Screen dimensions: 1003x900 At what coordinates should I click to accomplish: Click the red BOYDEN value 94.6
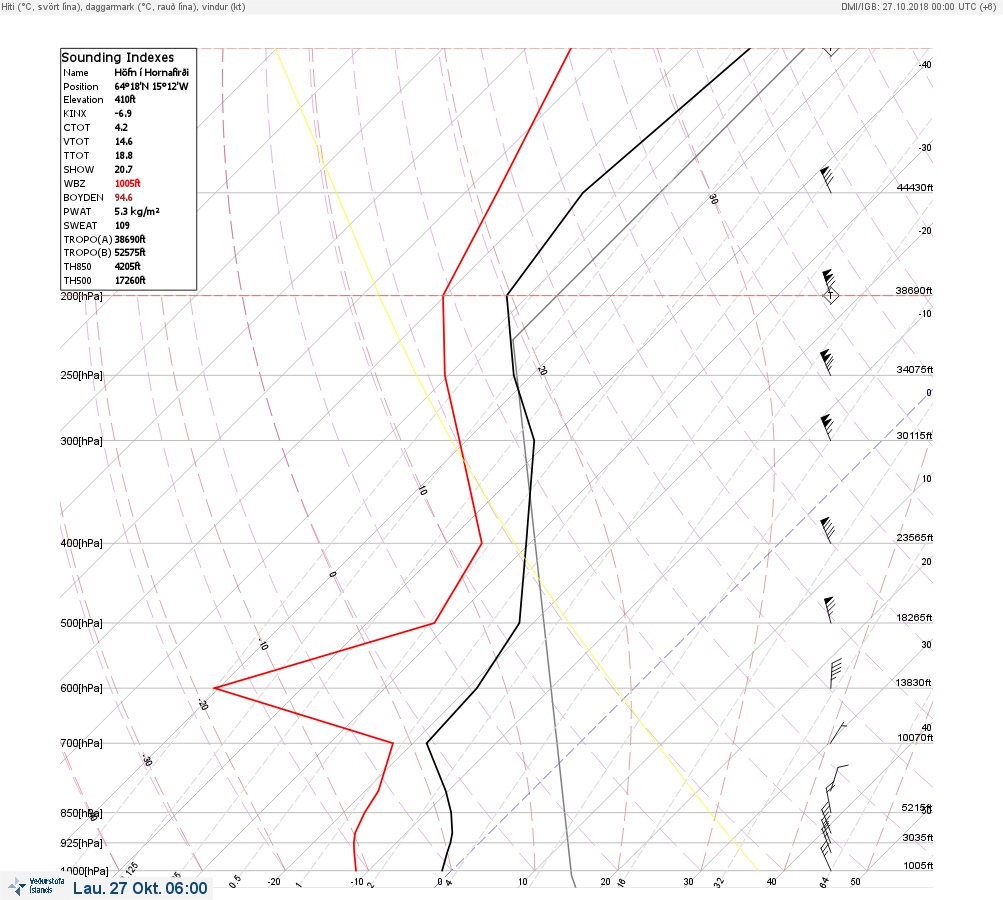click(x=123, y=198)
